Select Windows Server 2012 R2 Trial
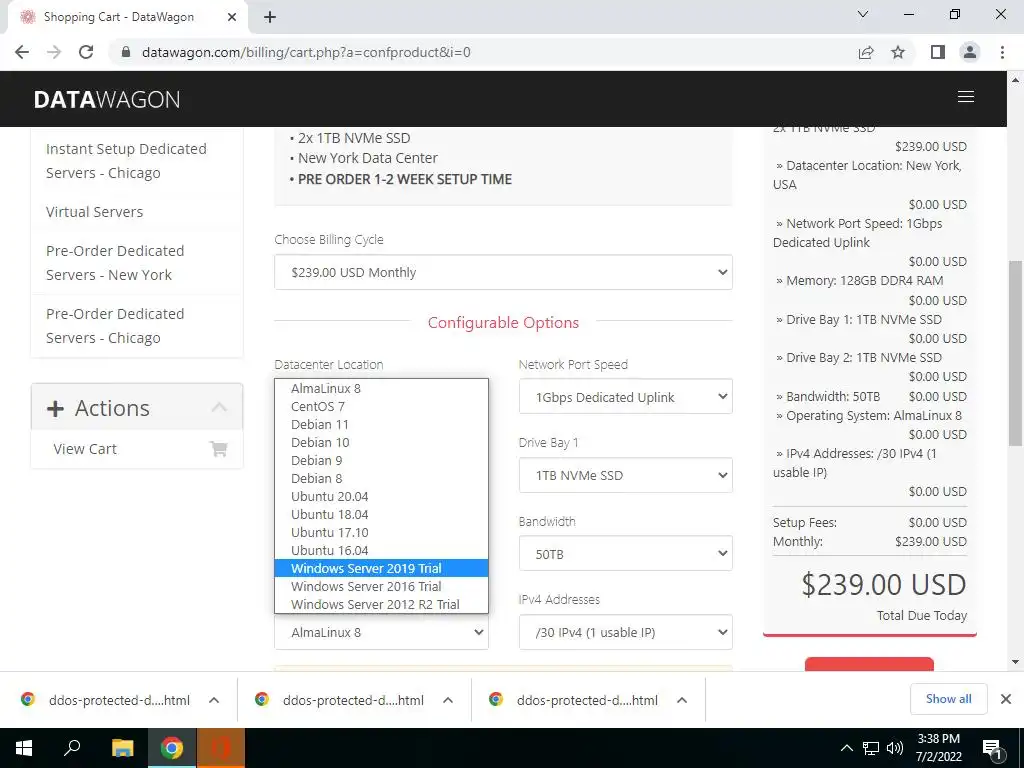Viewport: 1024px width, 768px height. [x=381, y=604]
